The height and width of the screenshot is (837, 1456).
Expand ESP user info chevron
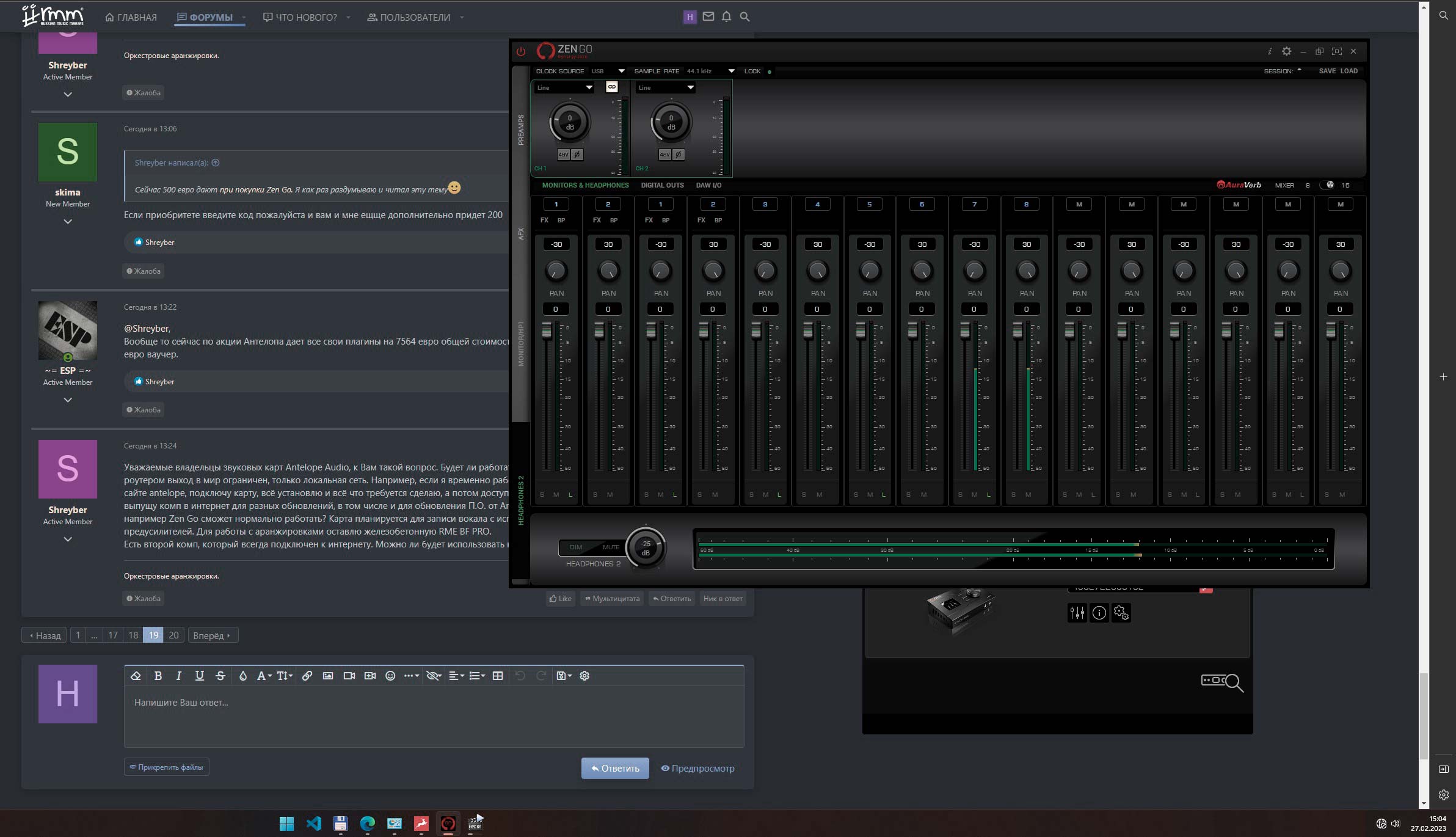coord(68,400)
